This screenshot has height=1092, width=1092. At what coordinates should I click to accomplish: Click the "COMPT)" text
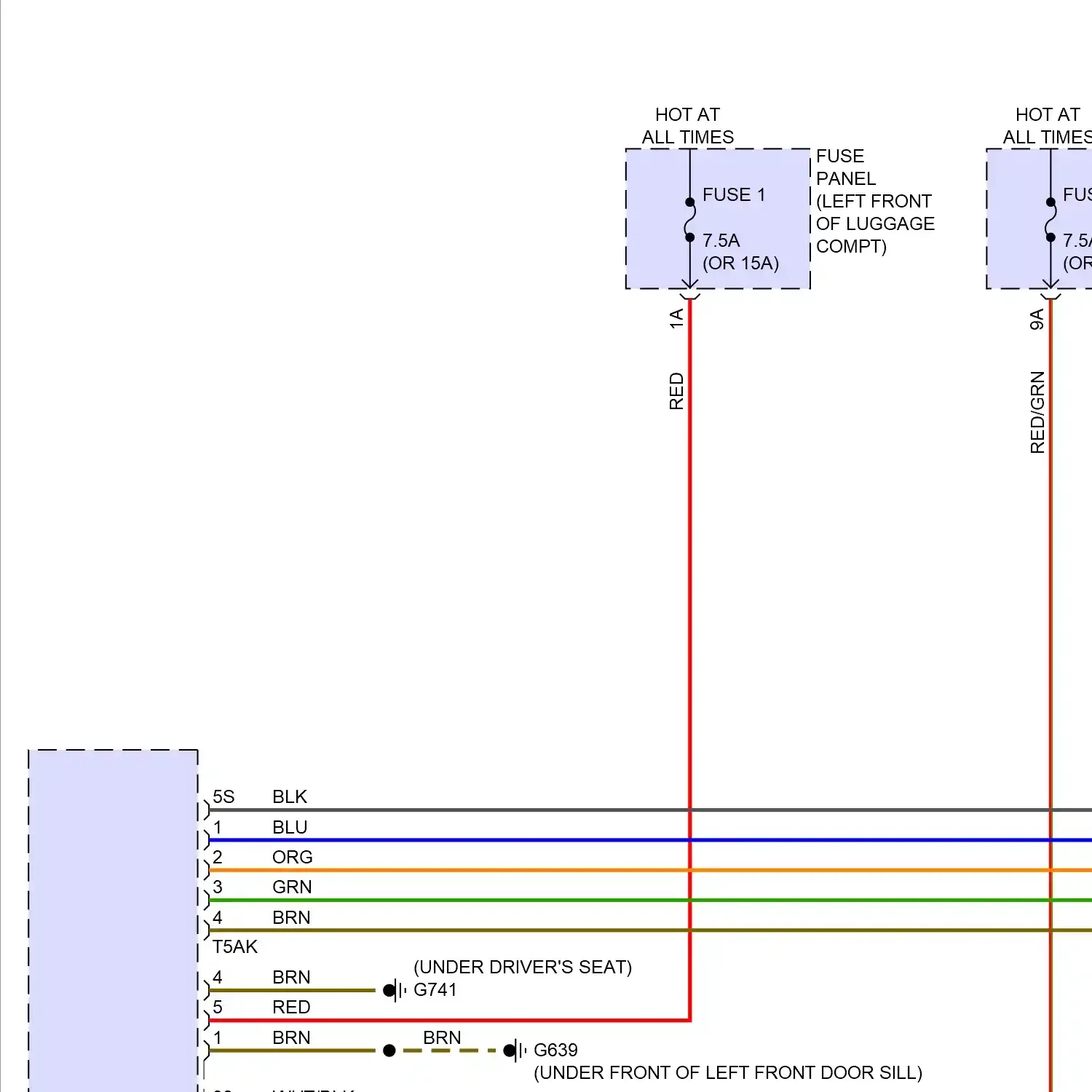[851, 246]
